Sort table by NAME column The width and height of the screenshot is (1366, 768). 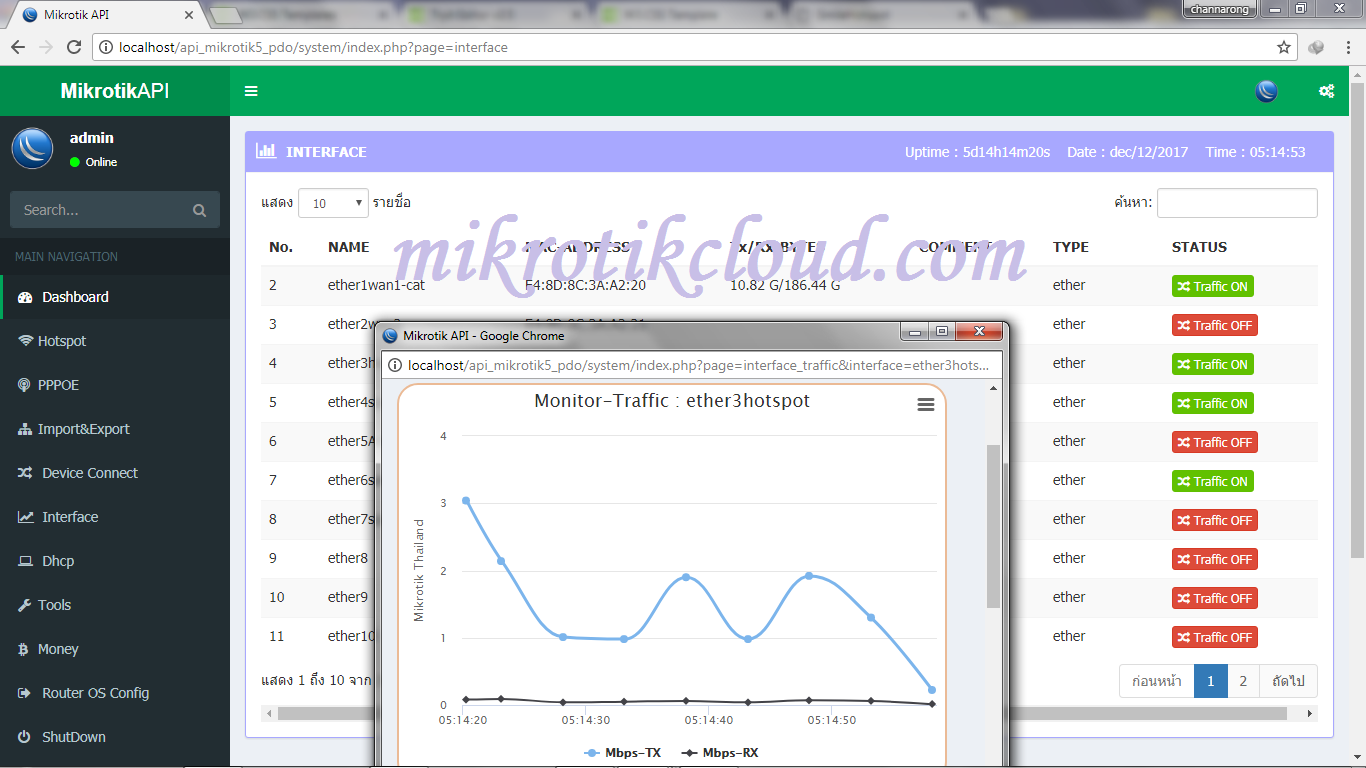349,247
